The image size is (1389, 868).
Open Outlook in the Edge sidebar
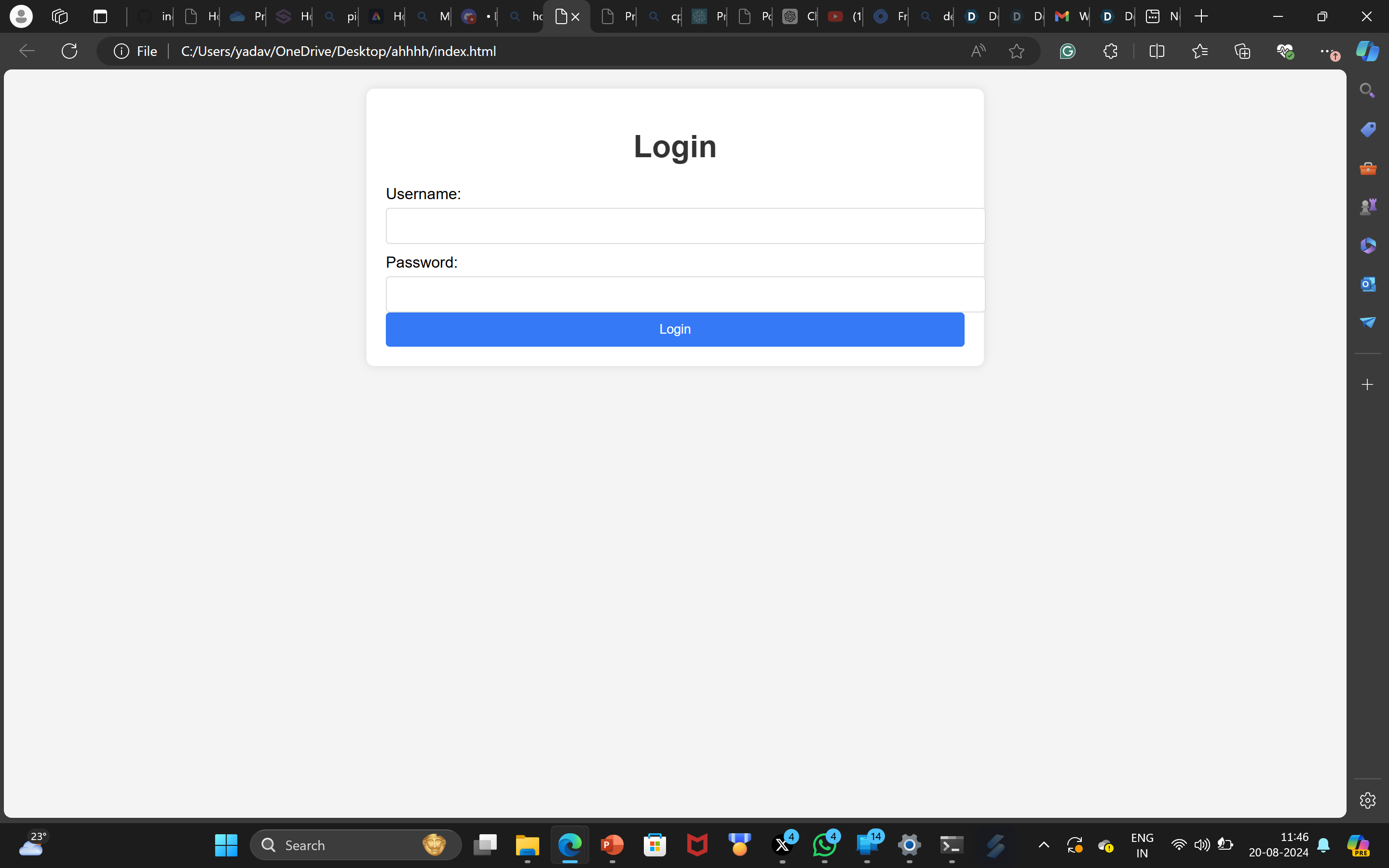coord(1368,284)
